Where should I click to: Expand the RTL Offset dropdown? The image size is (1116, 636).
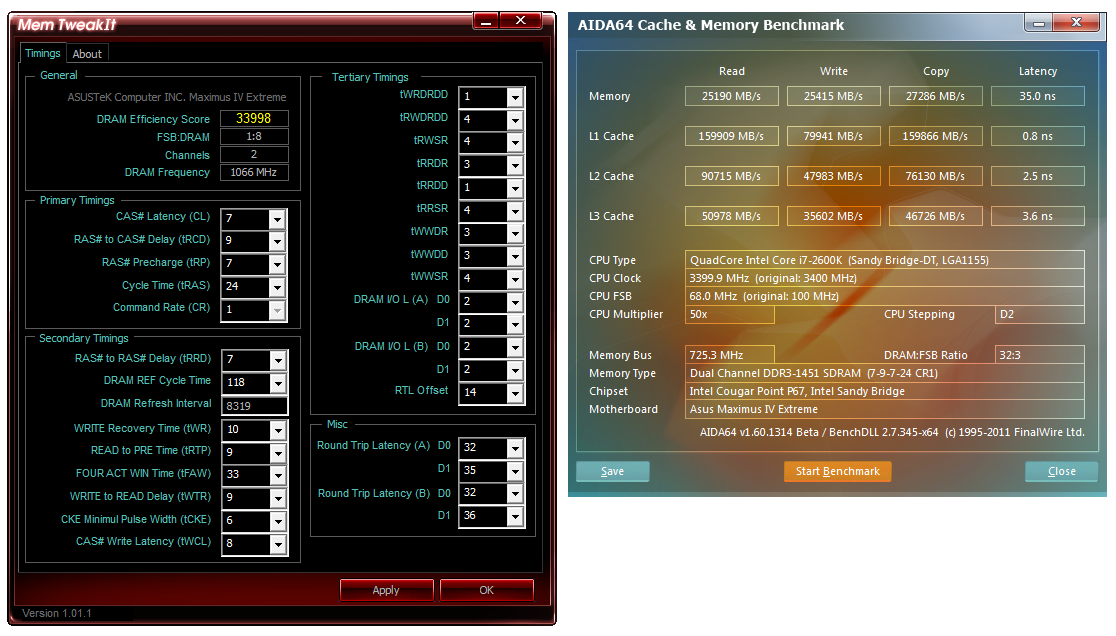coord(515,393)
